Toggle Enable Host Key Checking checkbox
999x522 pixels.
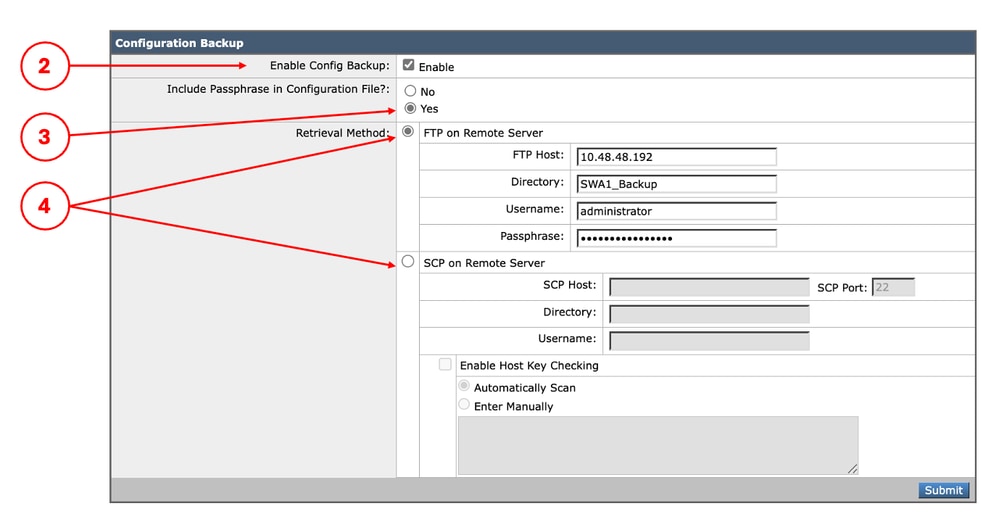click(445, 365)
